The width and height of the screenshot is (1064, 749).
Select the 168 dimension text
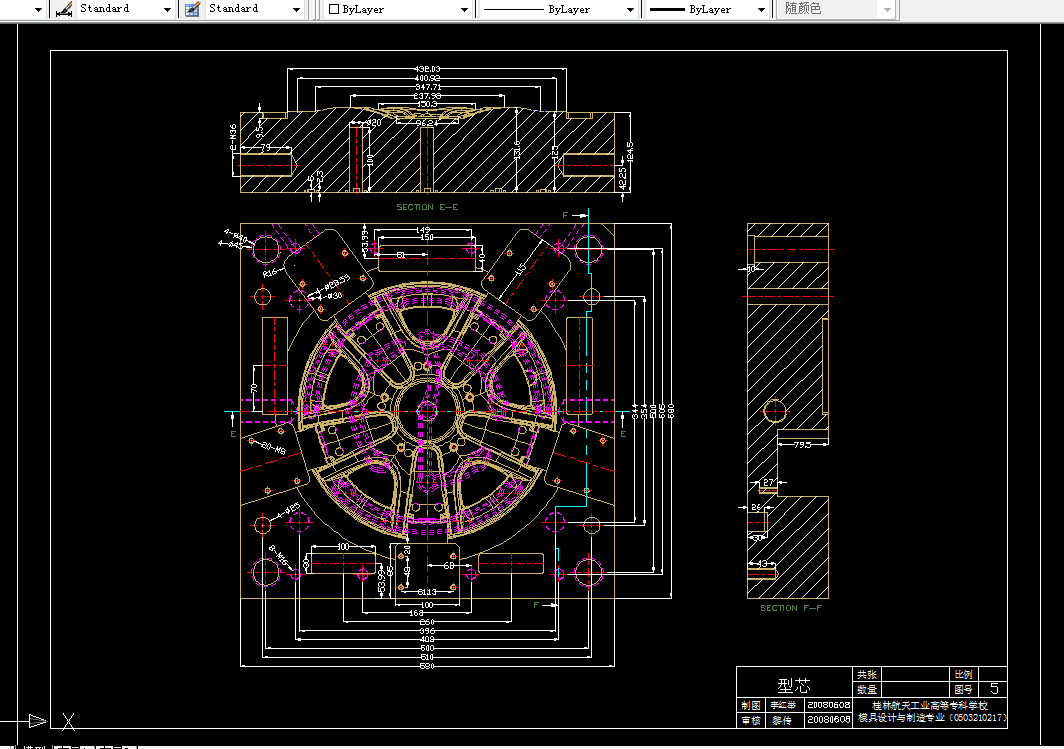click(x=416, y=613)
